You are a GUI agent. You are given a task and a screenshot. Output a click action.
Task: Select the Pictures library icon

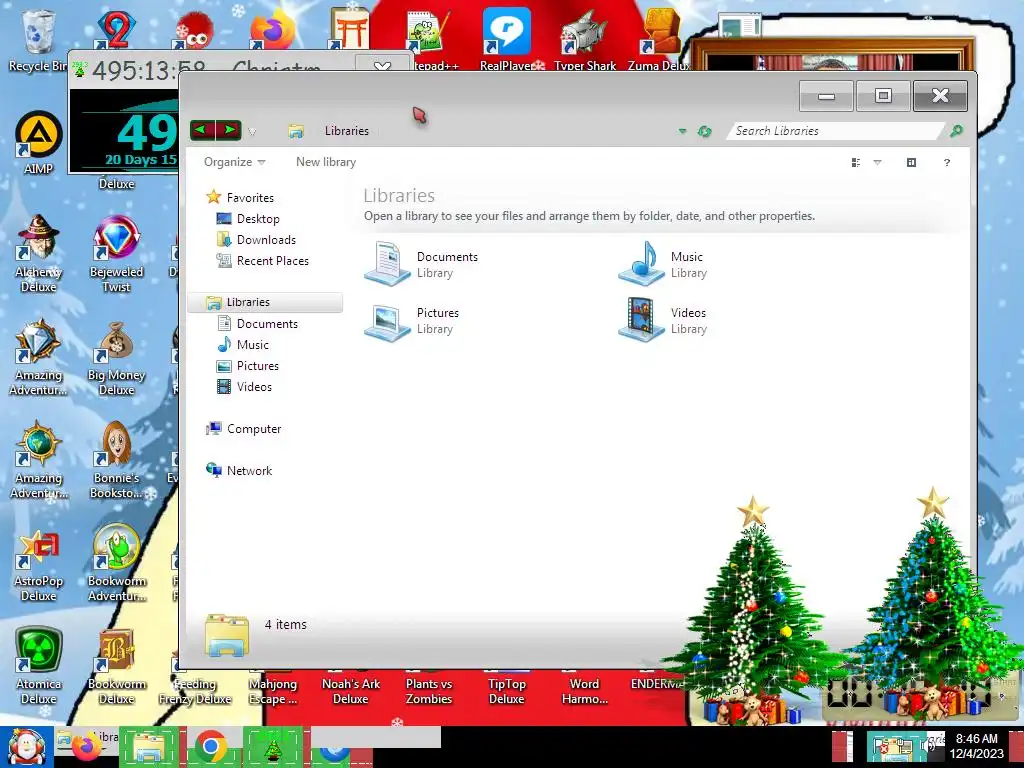[387, 321]
